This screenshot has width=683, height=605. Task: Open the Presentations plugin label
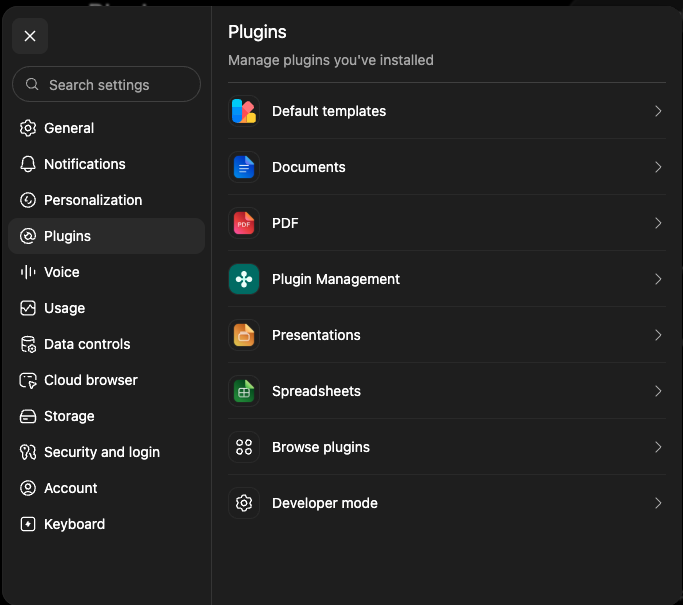pyautogui.click(x=316, y=335)
